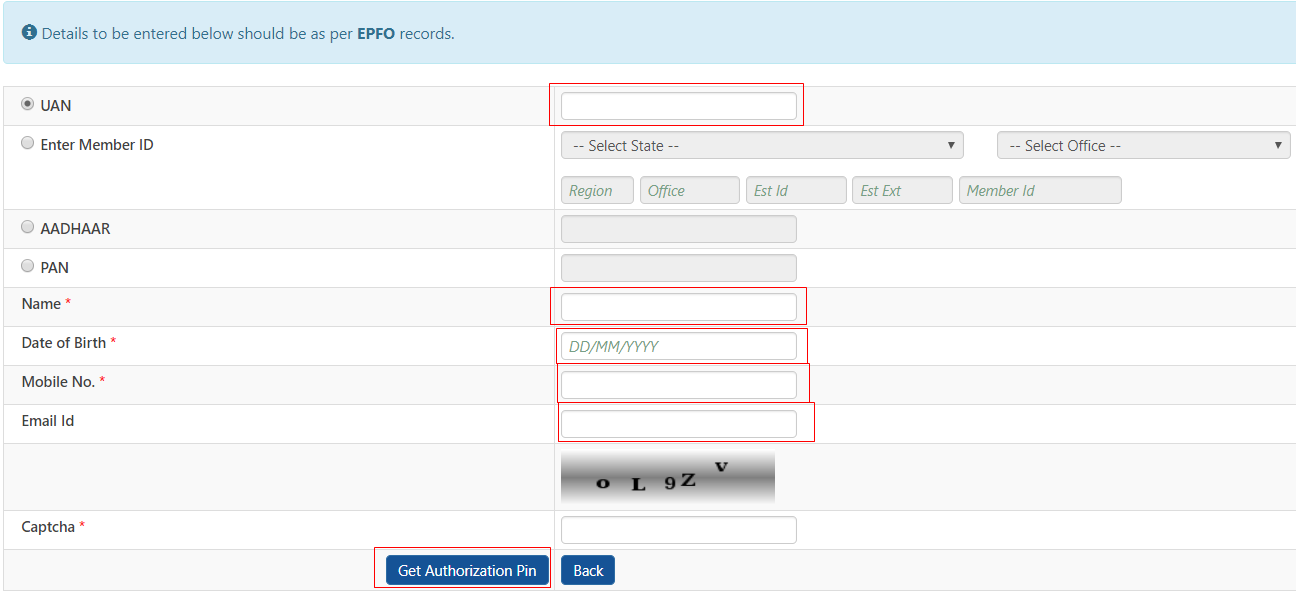
Task: Select the Enter Member ID radio button
Action: (x=28, y=142)
